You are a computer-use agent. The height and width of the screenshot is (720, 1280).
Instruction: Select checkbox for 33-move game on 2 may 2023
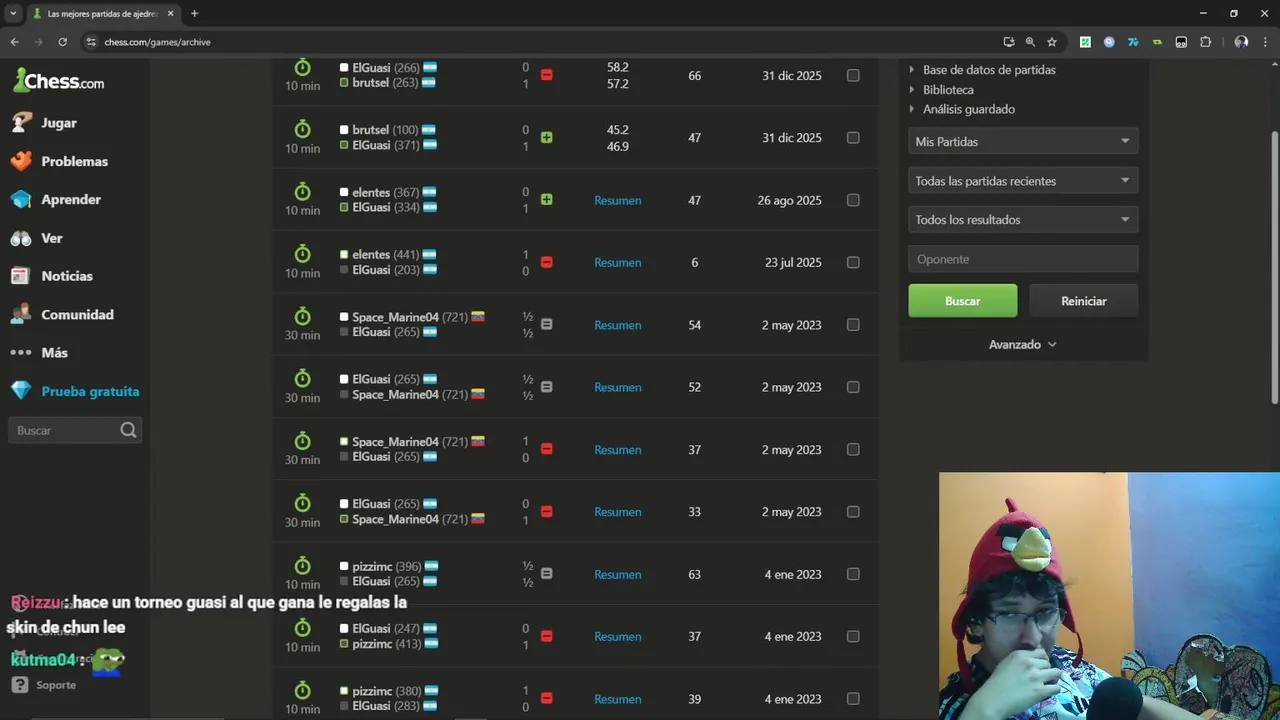coord(853,512)
